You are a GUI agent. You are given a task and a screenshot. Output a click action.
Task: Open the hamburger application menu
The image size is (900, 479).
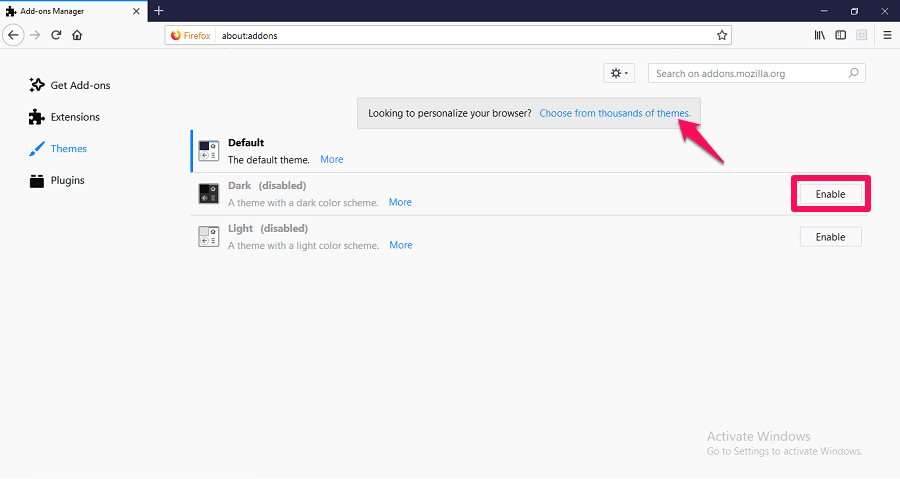coord(887,35)
